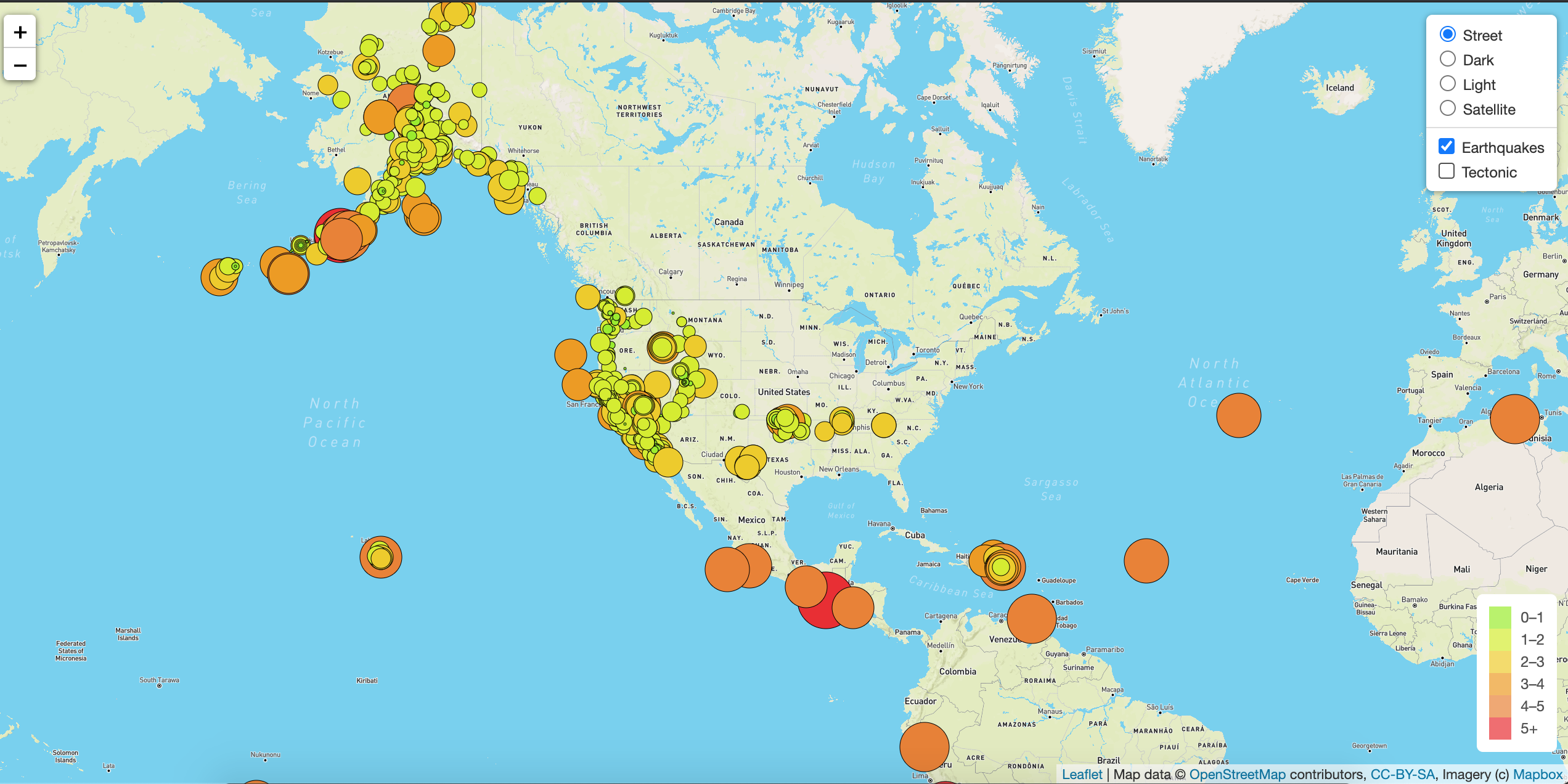
Task: Click the earthquake circle over Tunisia
Action: pos(1515,419)
